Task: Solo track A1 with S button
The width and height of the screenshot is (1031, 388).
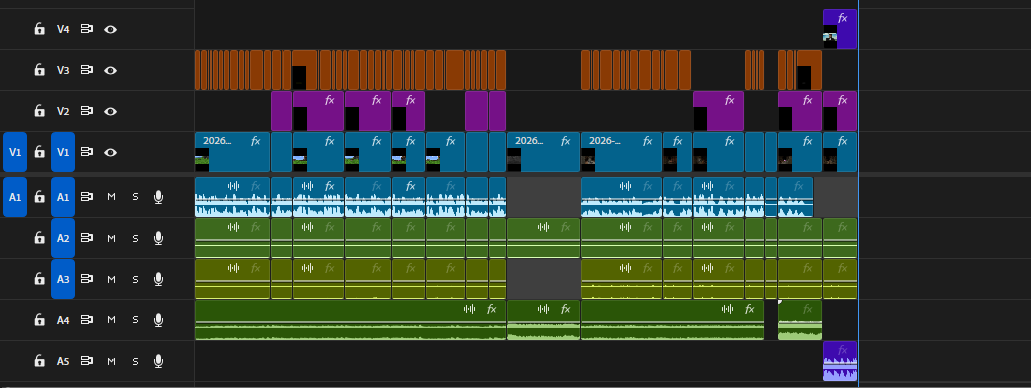Action: tap(135, 197)
